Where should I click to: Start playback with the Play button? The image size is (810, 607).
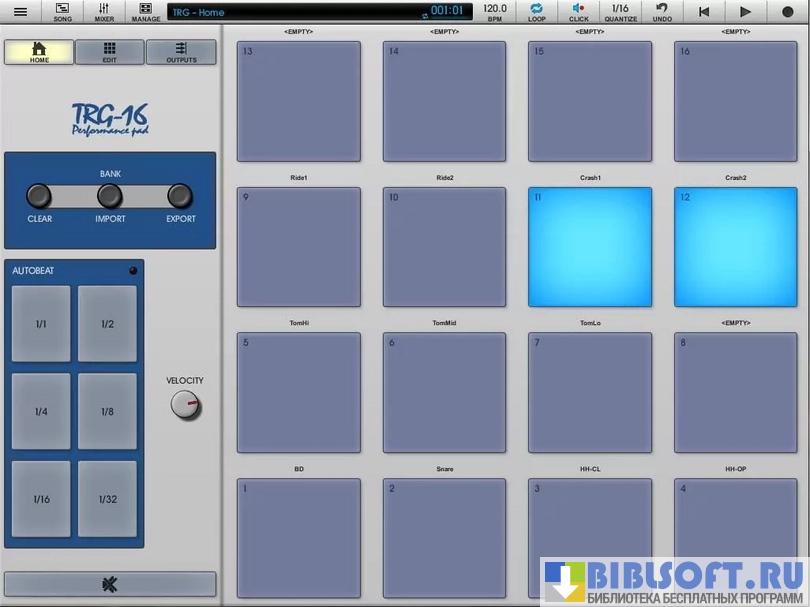click(745, 12)
